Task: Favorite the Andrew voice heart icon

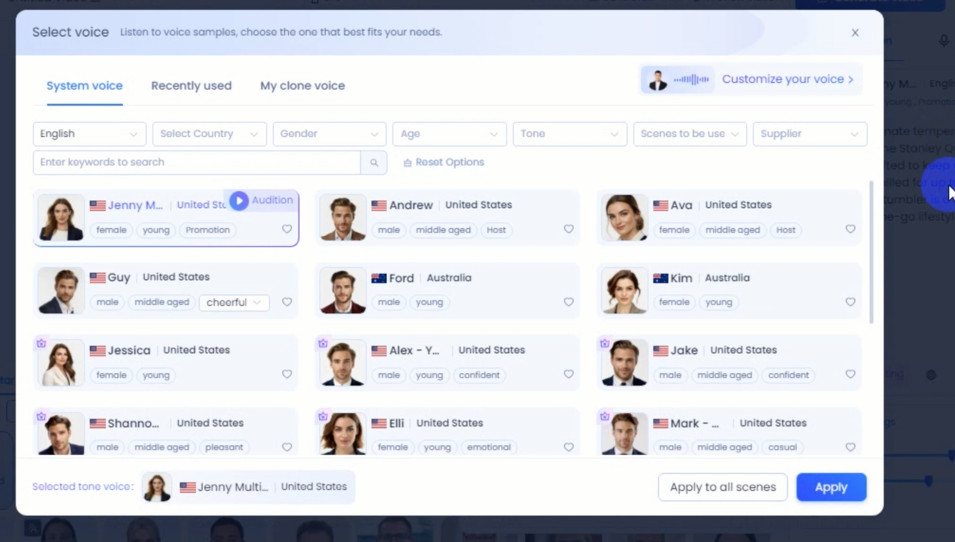Action: point(568,229)
